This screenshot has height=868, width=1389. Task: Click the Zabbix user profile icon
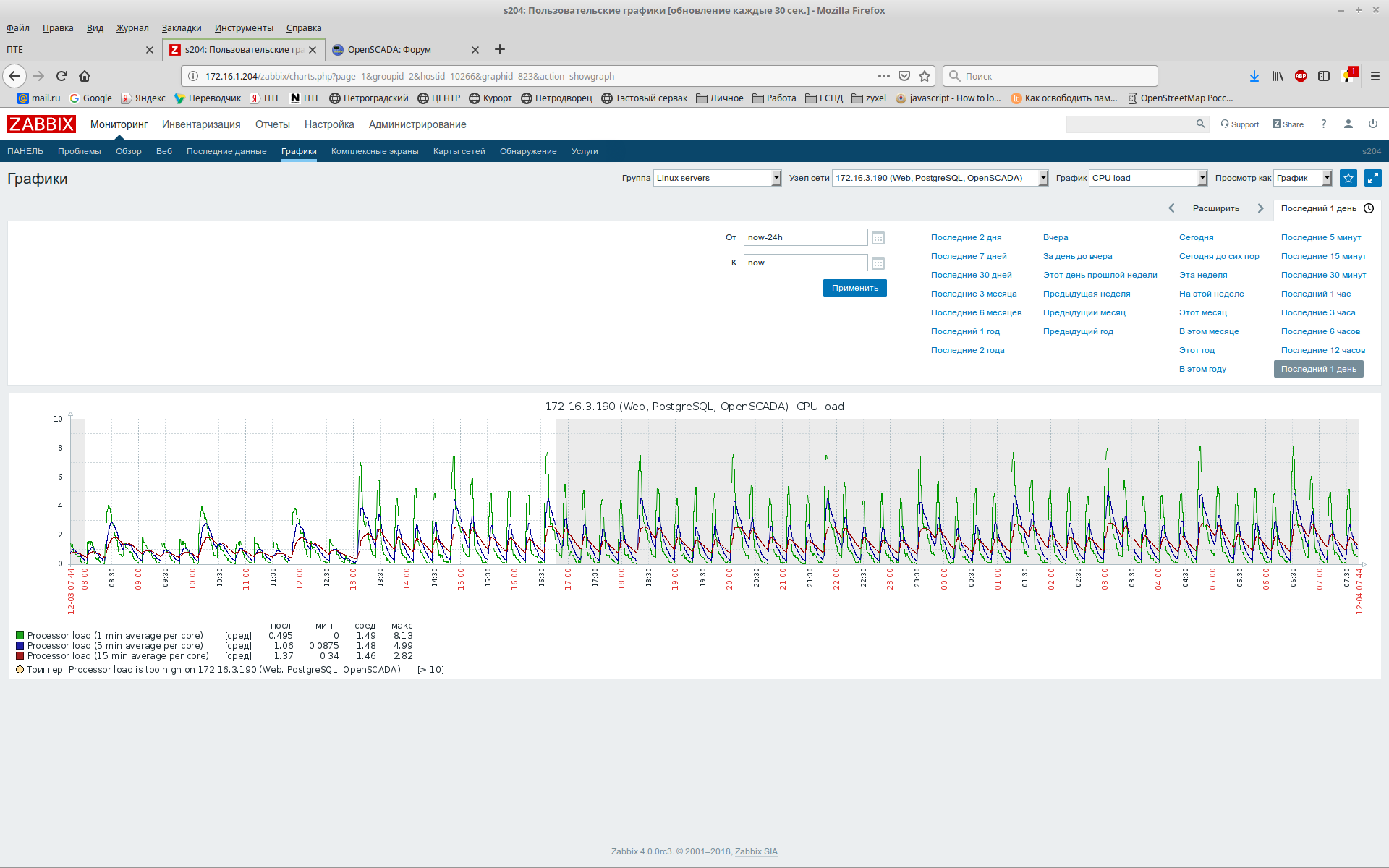tap(1348, 124)
